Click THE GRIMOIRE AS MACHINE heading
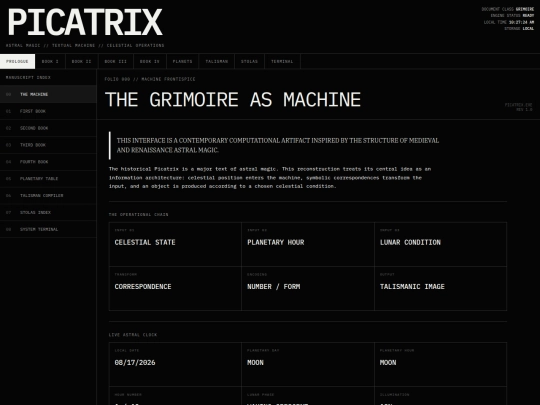Viewport: 540px width, 405px height. pos(233,100)
